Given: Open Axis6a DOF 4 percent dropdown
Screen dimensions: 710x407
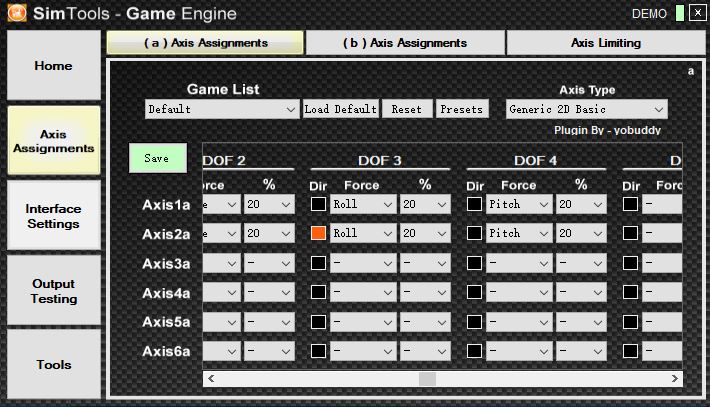Looking at the screenshot, I should (581, 351).
